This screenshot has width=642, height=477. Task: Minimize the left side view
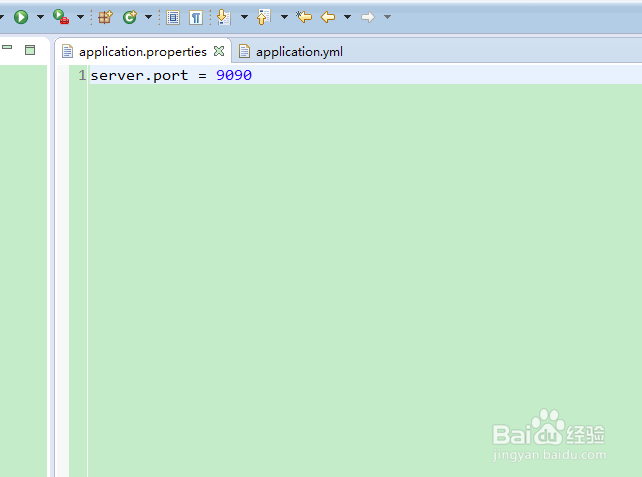point(7,47)
